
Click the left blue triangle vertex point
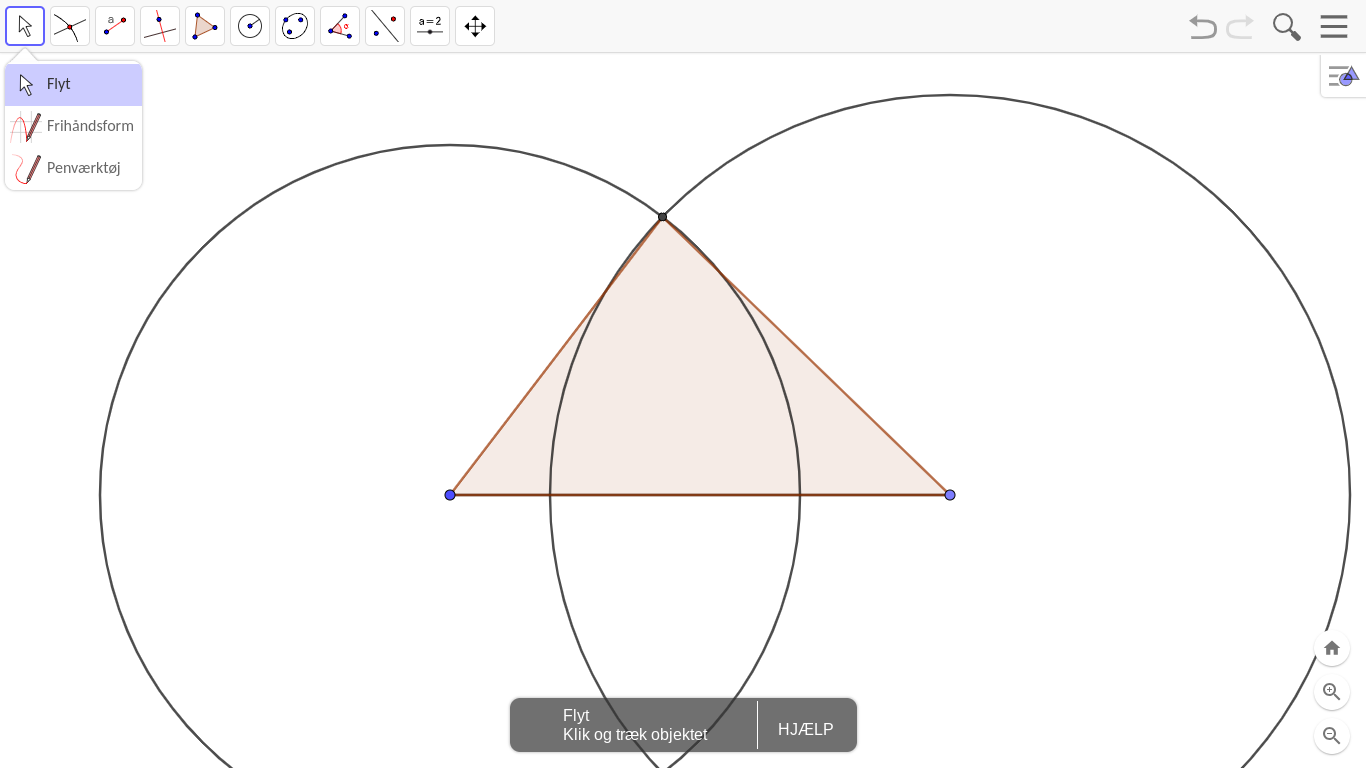click(450, 495)
